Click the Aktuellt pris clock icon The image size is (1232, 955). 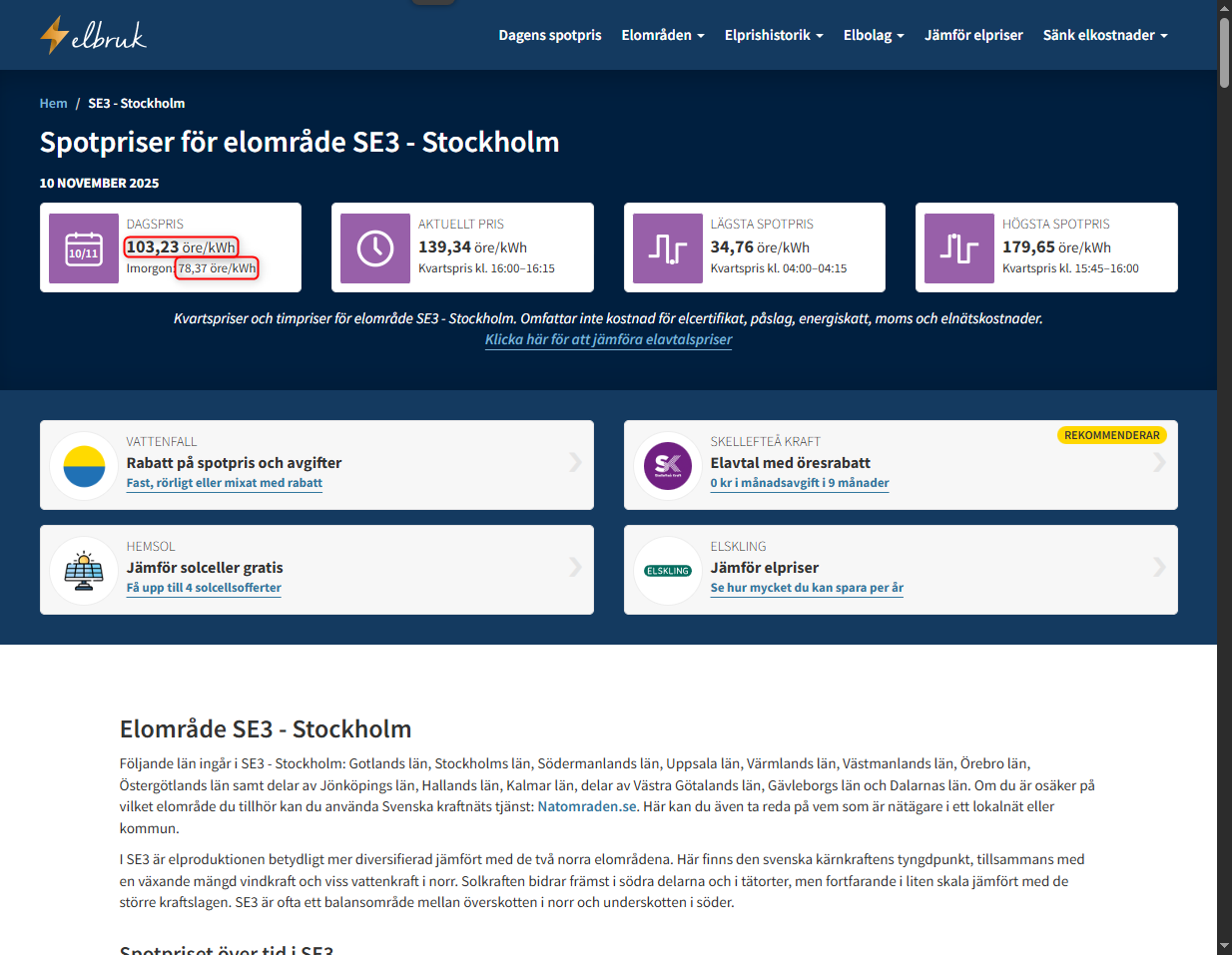pyautogui.click(x=375, y=247)
